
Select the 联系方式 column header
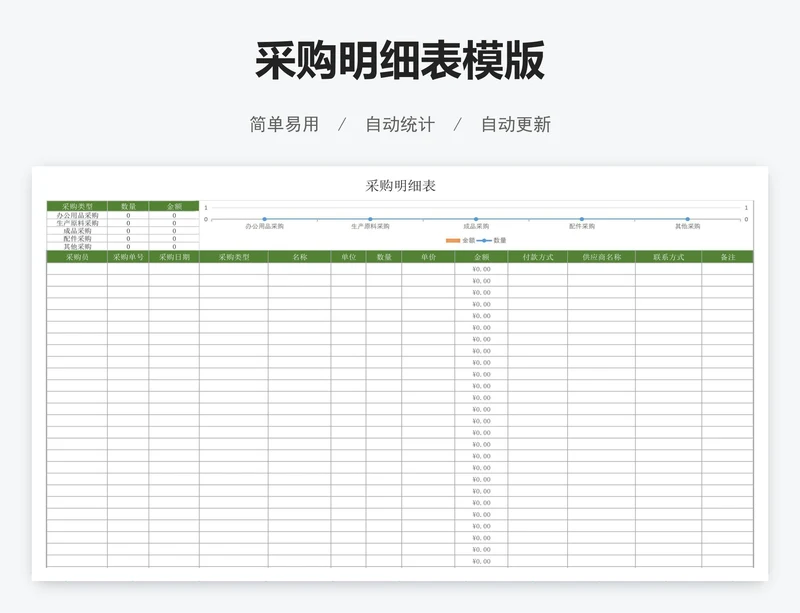tap(668, 257)
